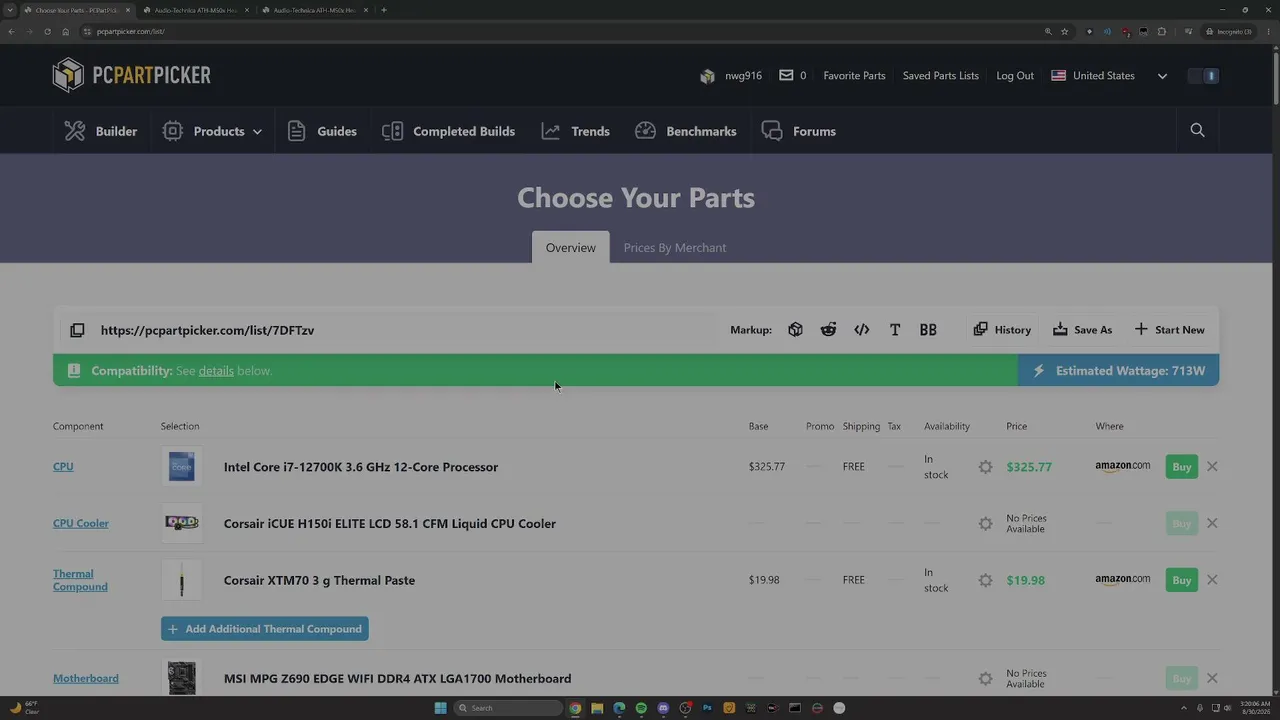Open price settings gear for Thermal Compound row

click(x=985, y=580)
